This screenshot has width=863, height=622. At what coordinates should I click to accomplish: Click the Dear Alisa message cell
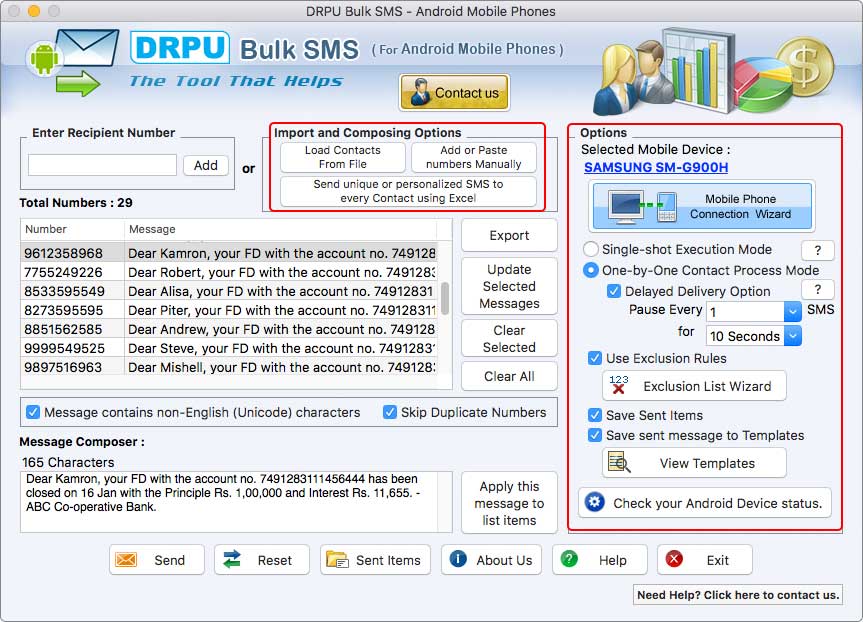click(x=281, y=291)
